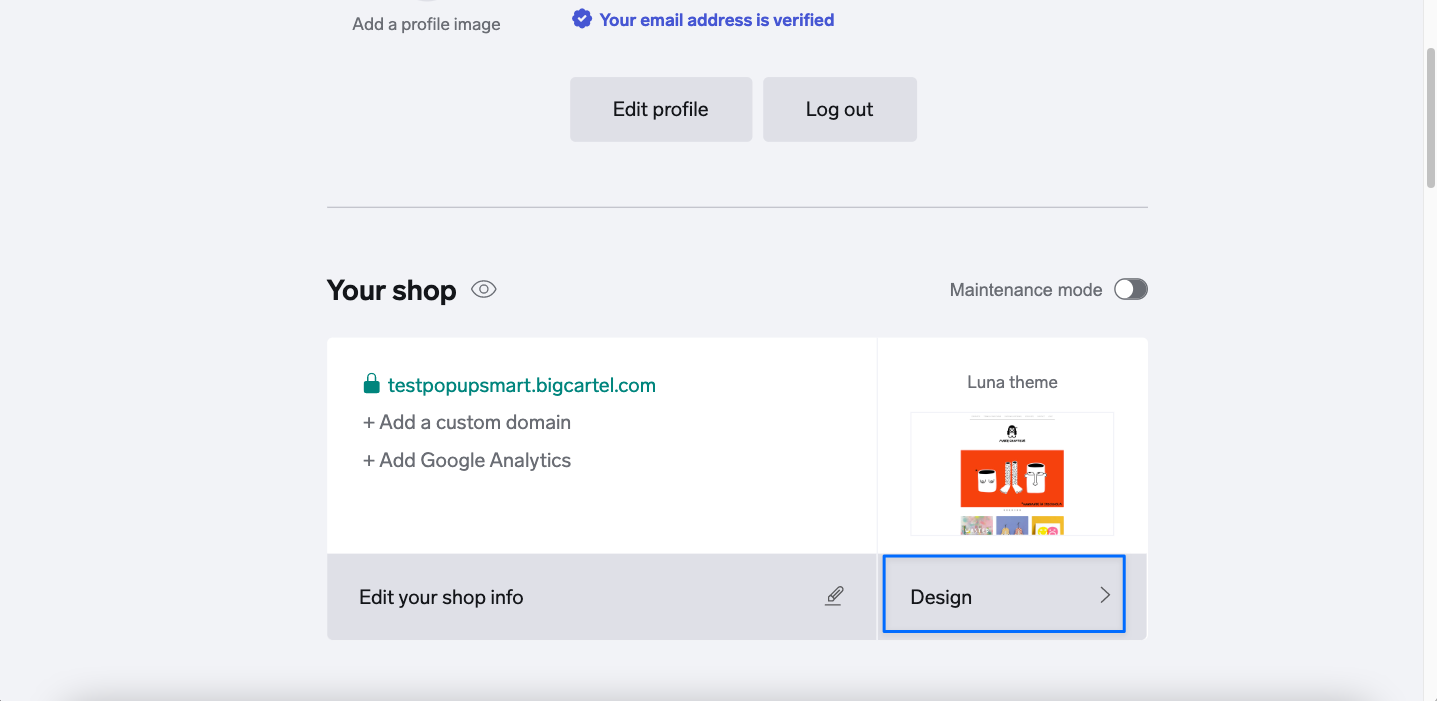Click Add a profile image
Screen dimensions: 1437x701
[x=426, y=24]
